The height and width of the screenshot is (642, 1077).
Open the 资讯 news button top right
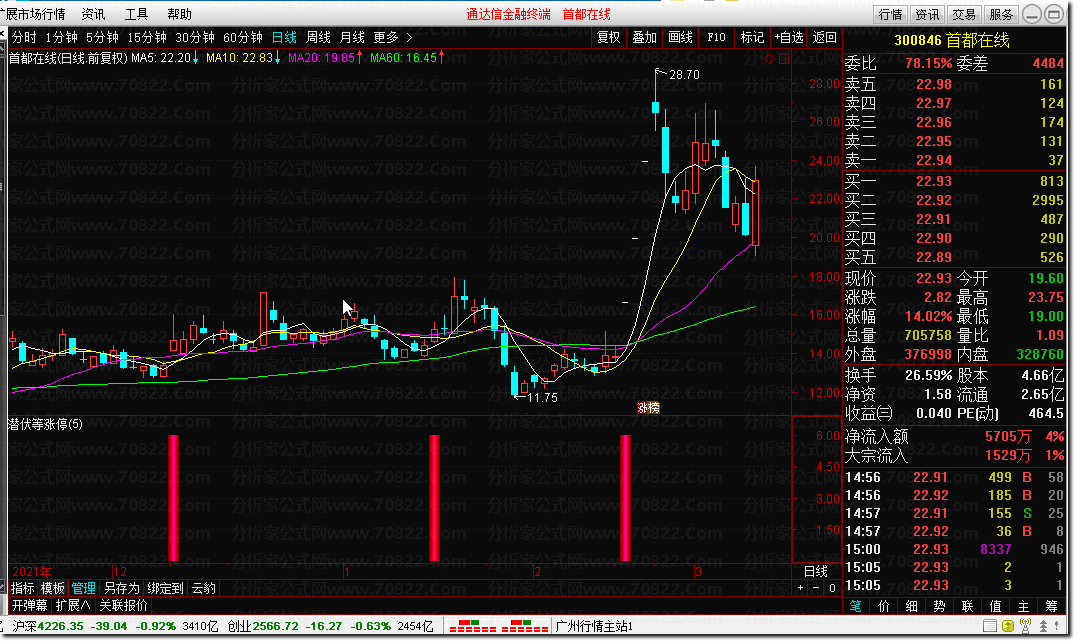pyautogui.click(x=927, y=14)
